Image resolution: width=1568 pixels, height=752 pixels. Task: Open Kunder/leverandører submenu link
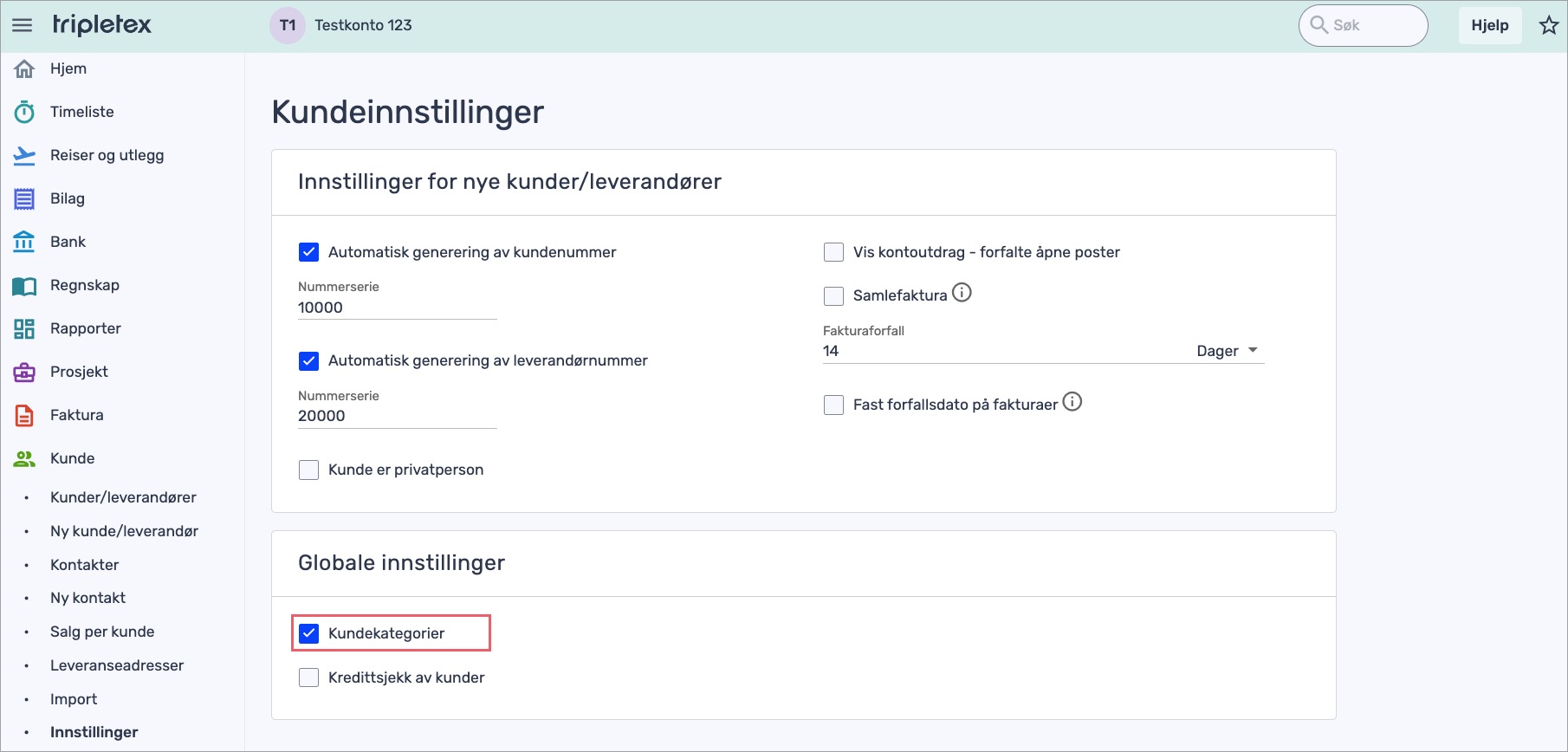pyautogui.click(x=123, y=497)
